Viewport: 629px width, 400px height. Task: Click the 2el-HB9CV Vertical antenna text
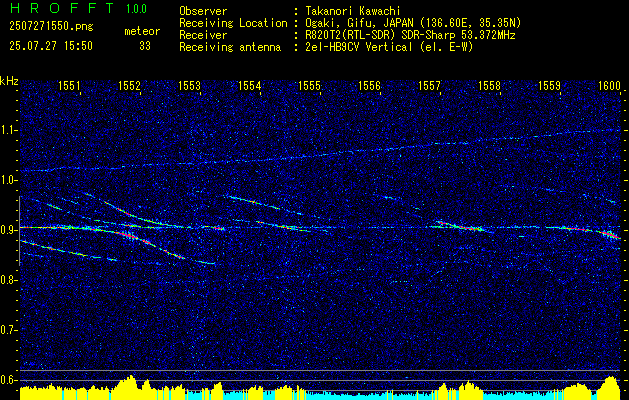[389, 47]
